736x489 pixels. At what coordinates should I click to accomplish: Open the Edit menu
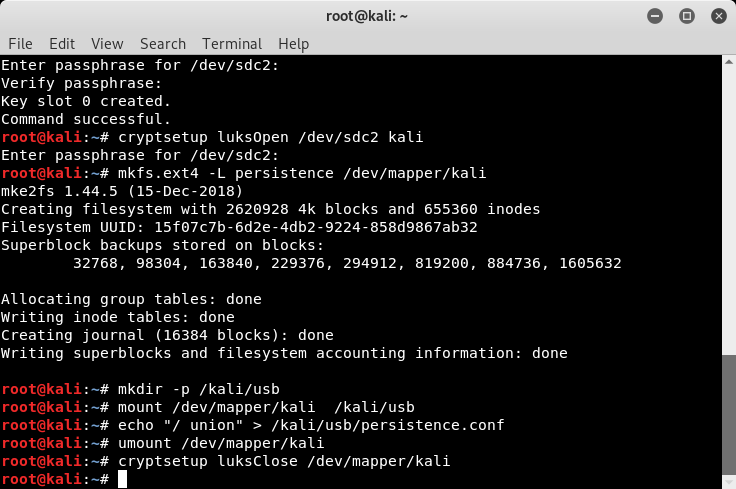pos(62,44)
